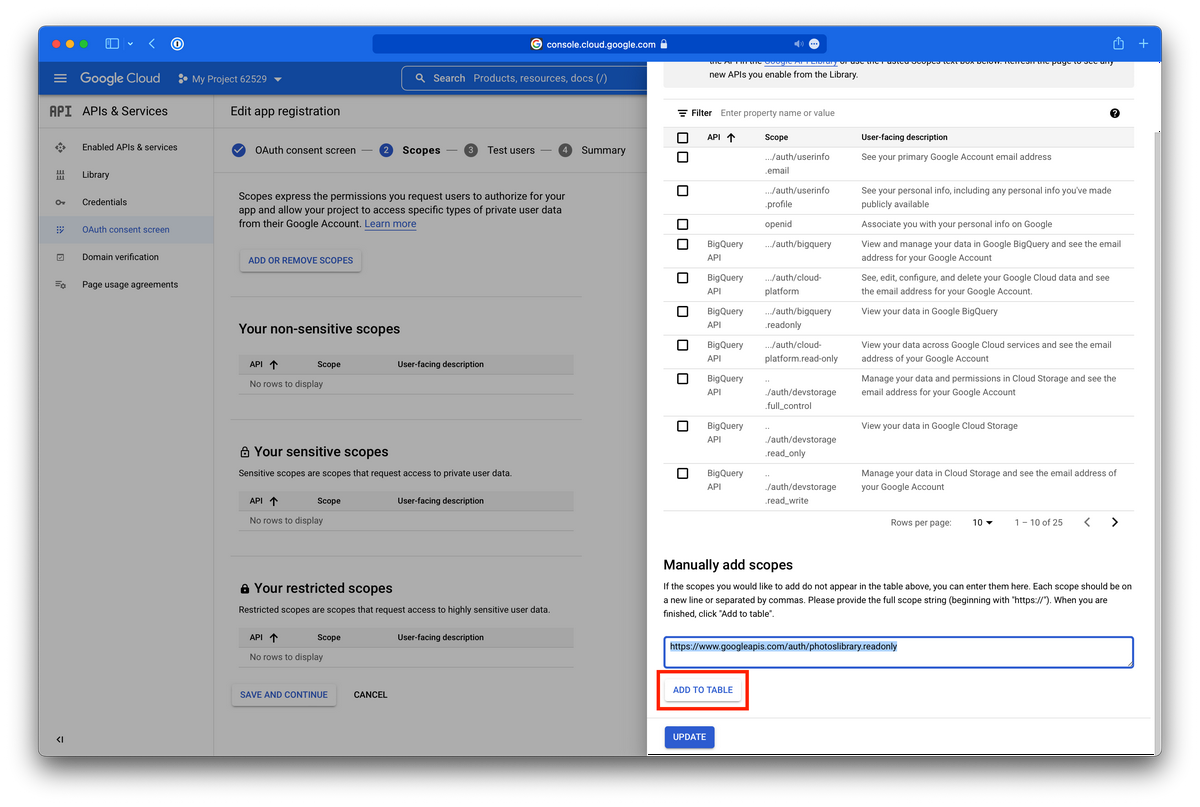Check the auth/cloud-platform scope checkbox
The width and height of the screenshot is (1200, 807).
(683, 278)
